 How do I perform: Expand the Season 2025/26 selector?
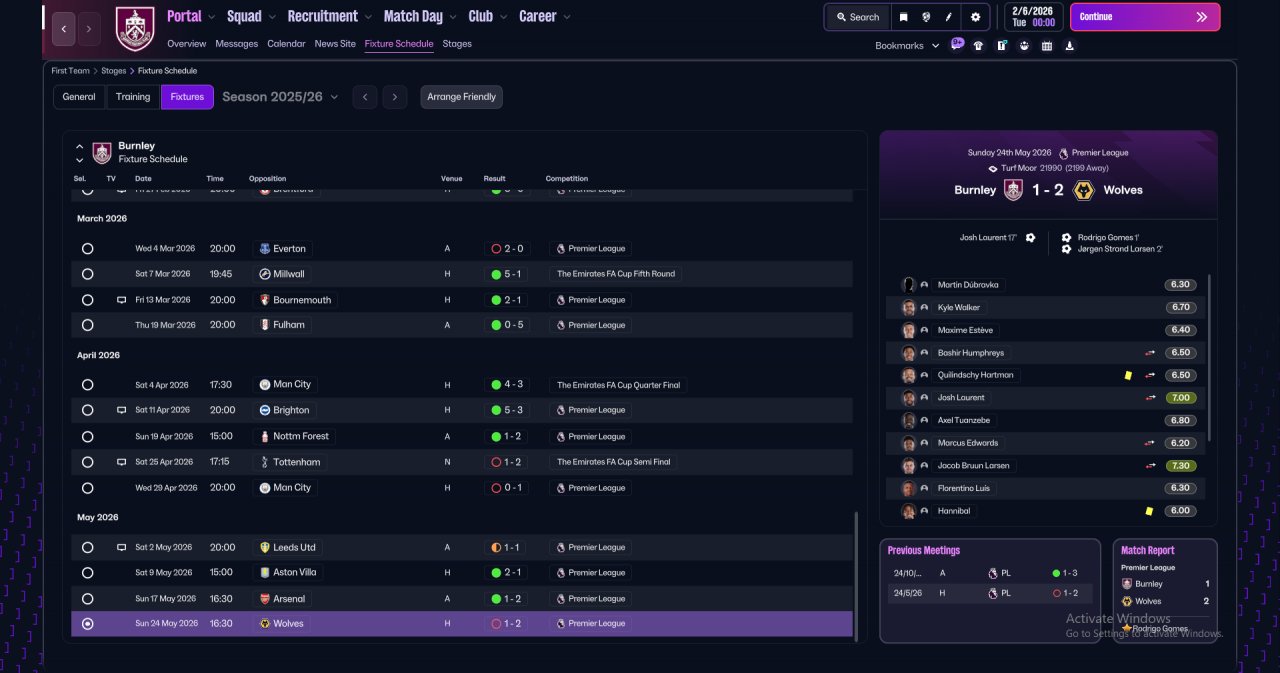pyautogui.click(x=280, y=97)
